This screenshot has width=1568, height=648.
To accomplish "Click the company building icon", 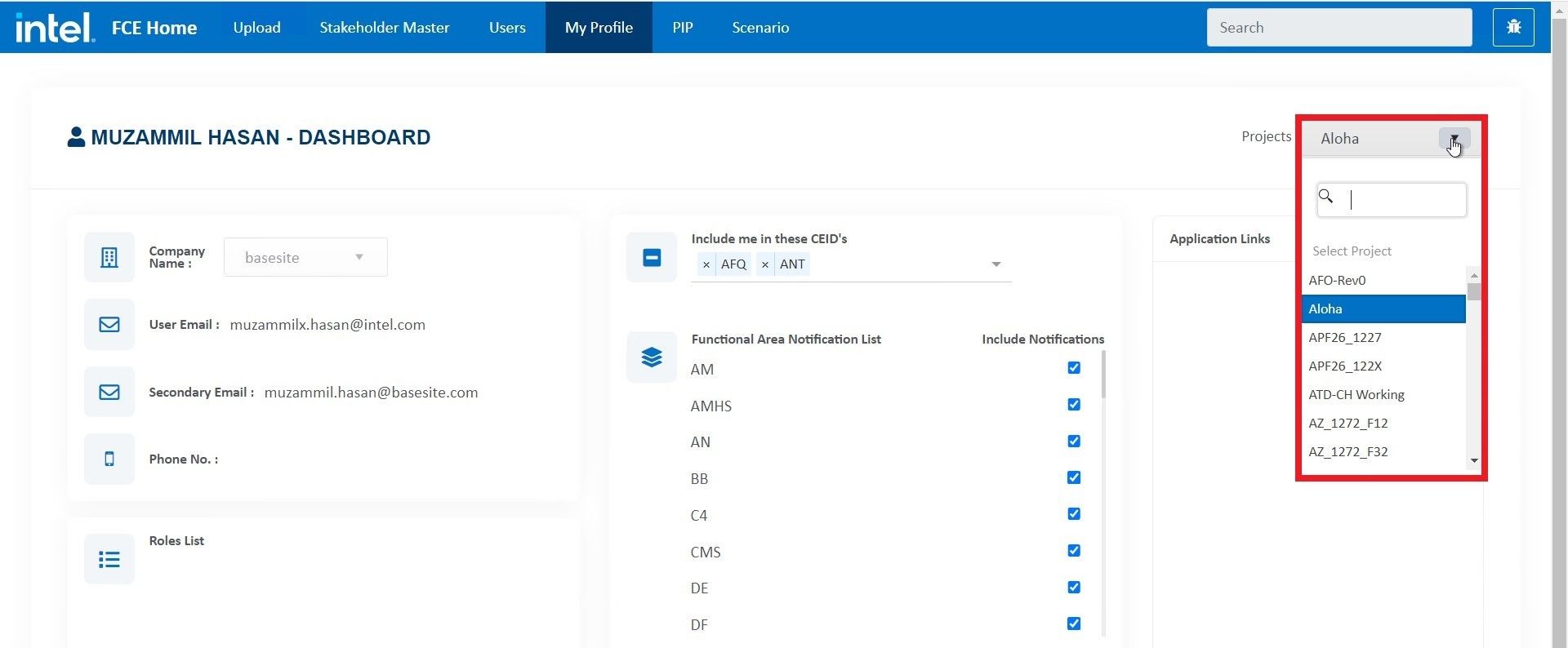I will tap(109, 257).
